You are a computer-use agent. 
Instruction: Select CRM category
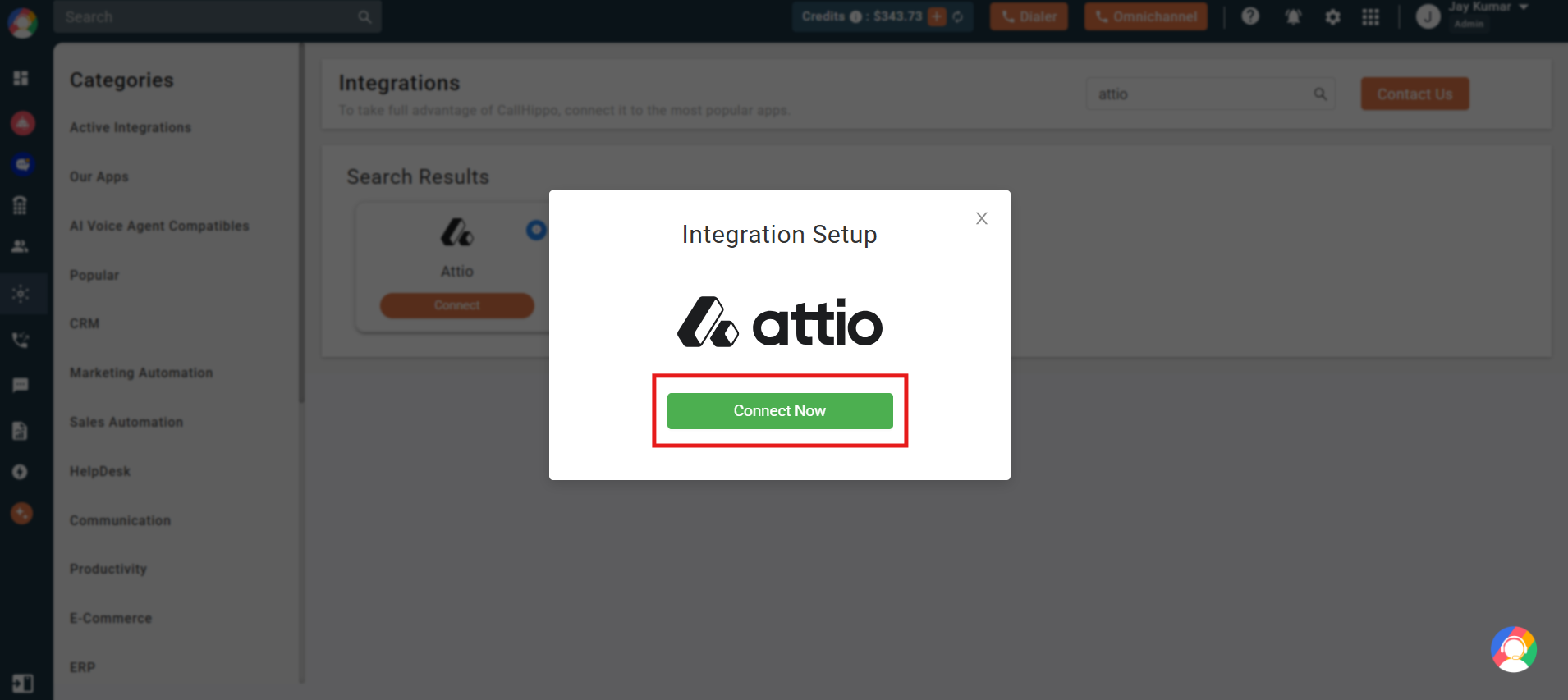85,323
